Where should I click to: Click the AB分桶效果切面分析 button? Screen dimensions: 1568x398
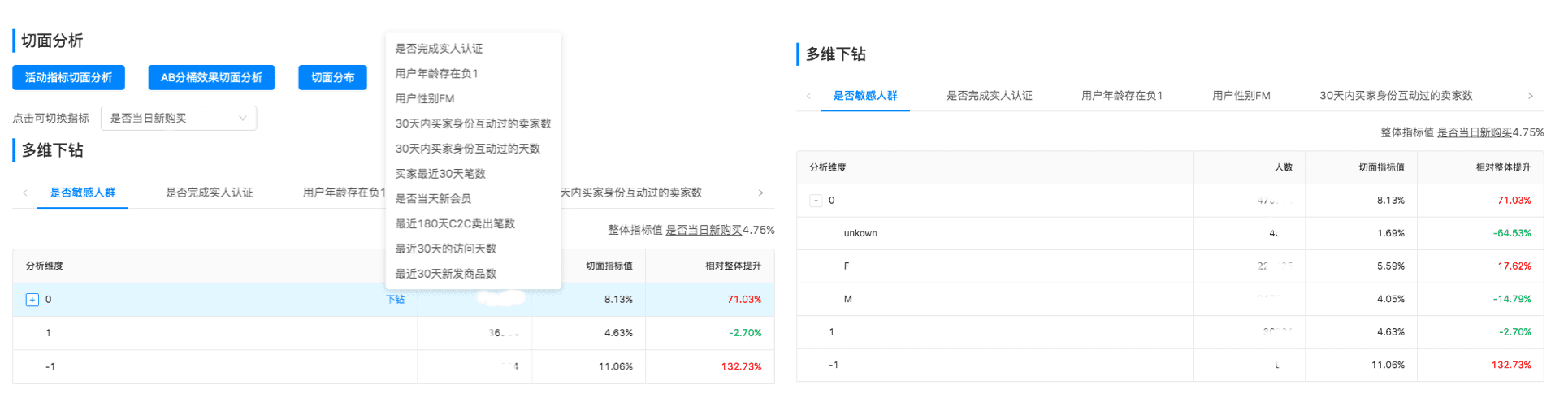tap(211, 78)
